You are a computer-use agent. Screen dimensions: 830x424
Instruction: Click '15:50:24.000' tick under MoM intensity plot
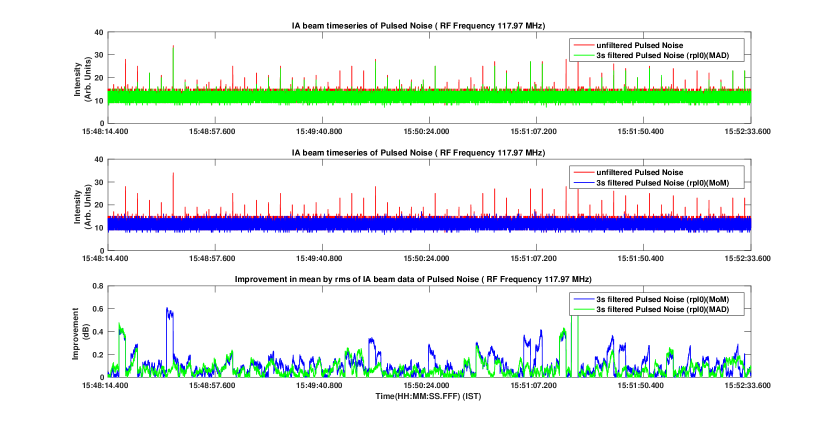(426, 258)
